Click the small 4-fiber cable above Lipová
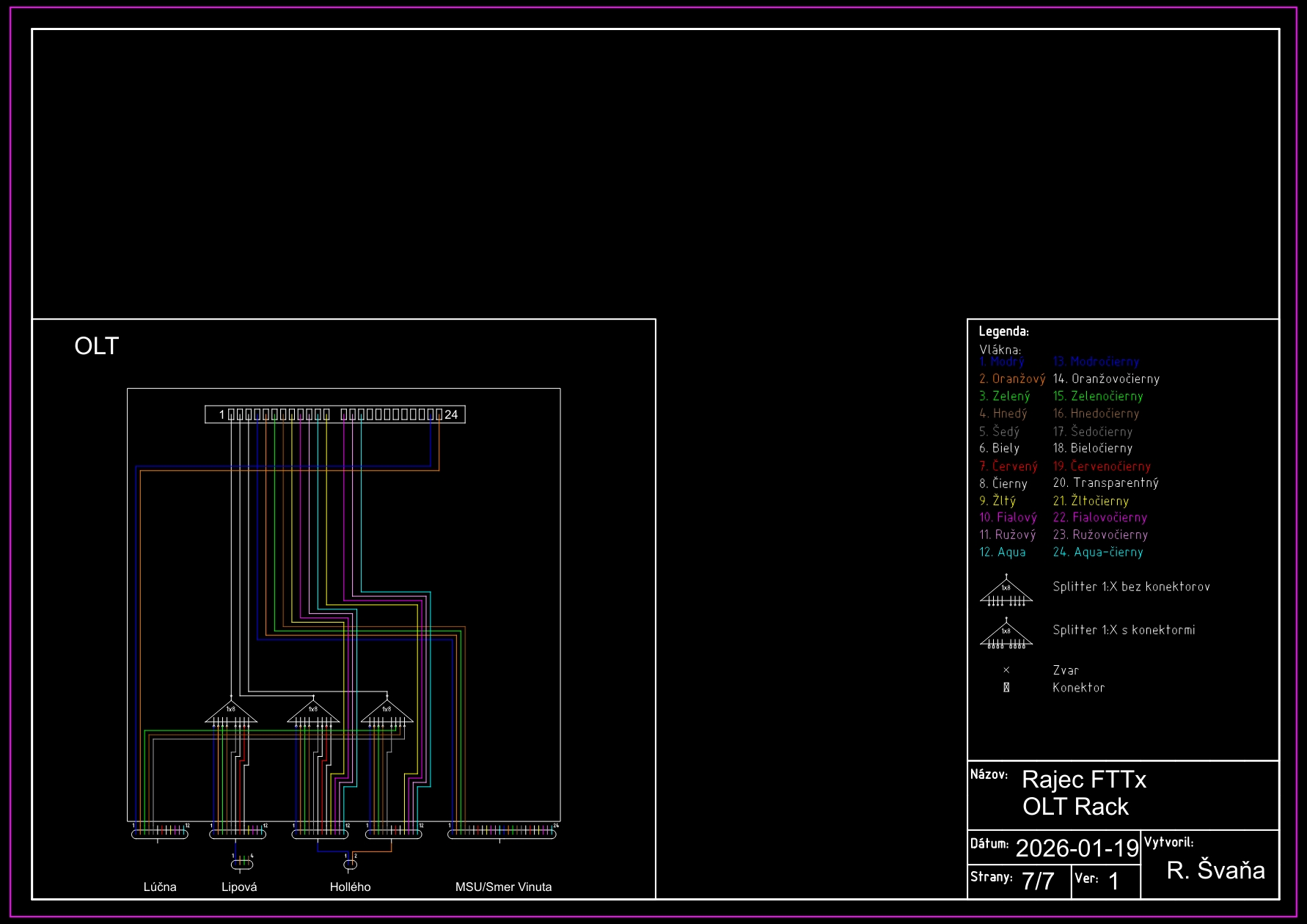 pos(242,864)
